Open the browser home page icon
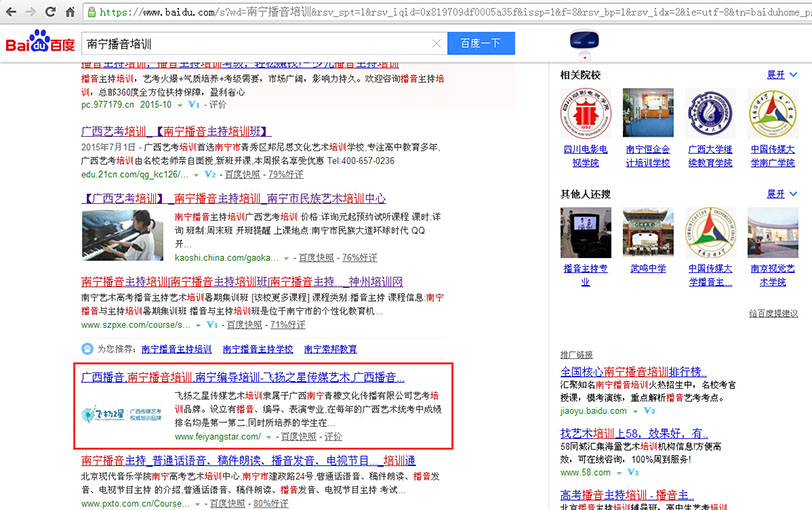 (x=70, y=11)
